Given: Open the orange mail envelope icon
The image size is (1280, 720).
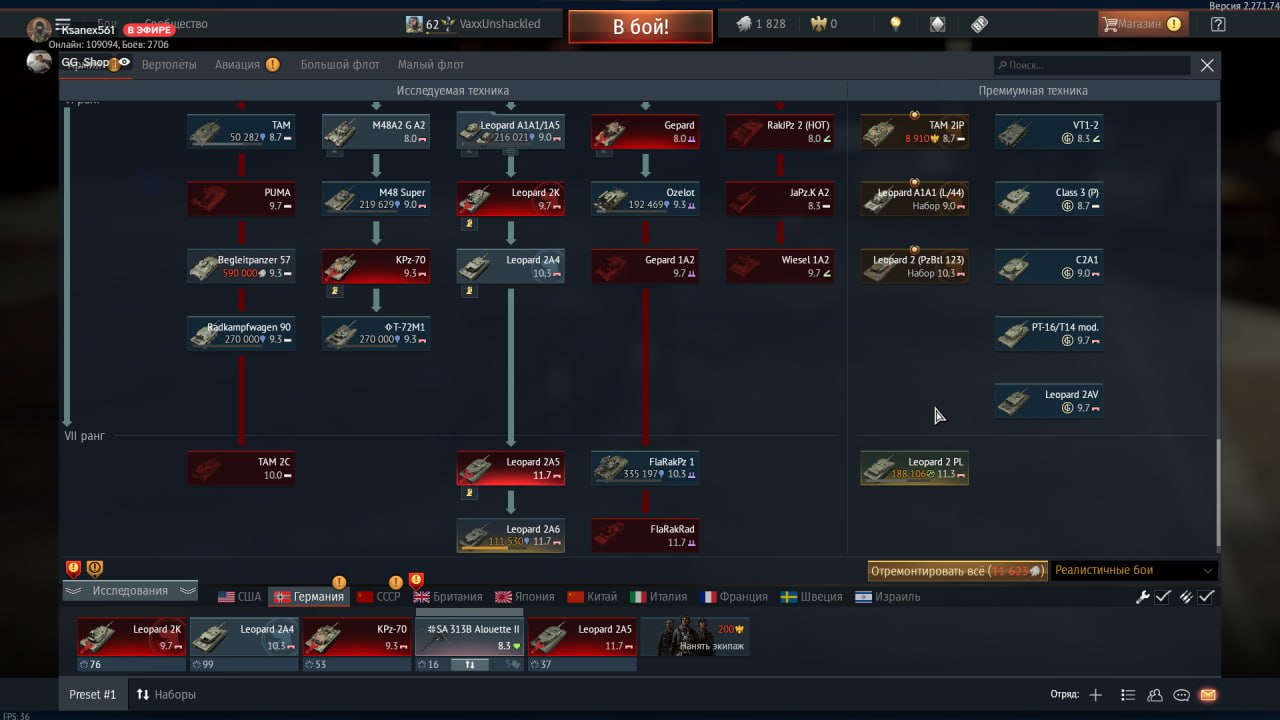Looking at the screenshot, I should [x=1208, y=695].
